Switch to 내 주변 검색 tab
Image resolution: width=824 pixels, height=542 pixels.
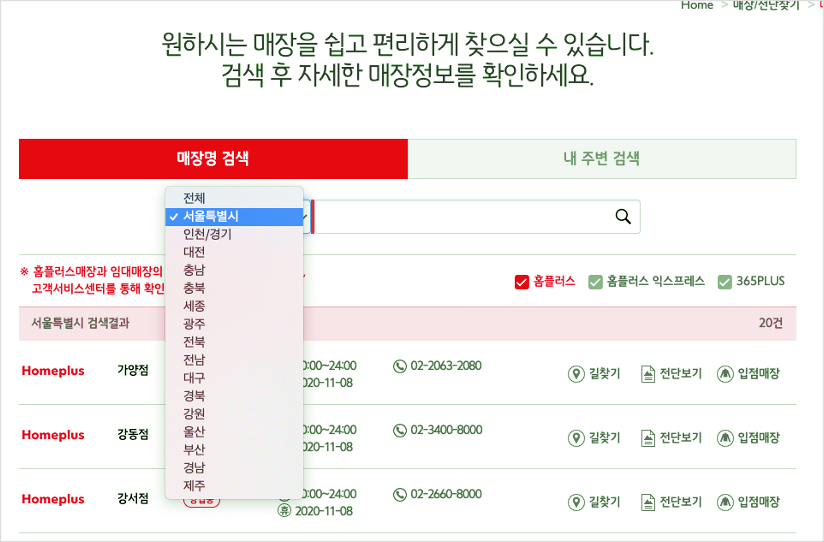click(602, 159)
